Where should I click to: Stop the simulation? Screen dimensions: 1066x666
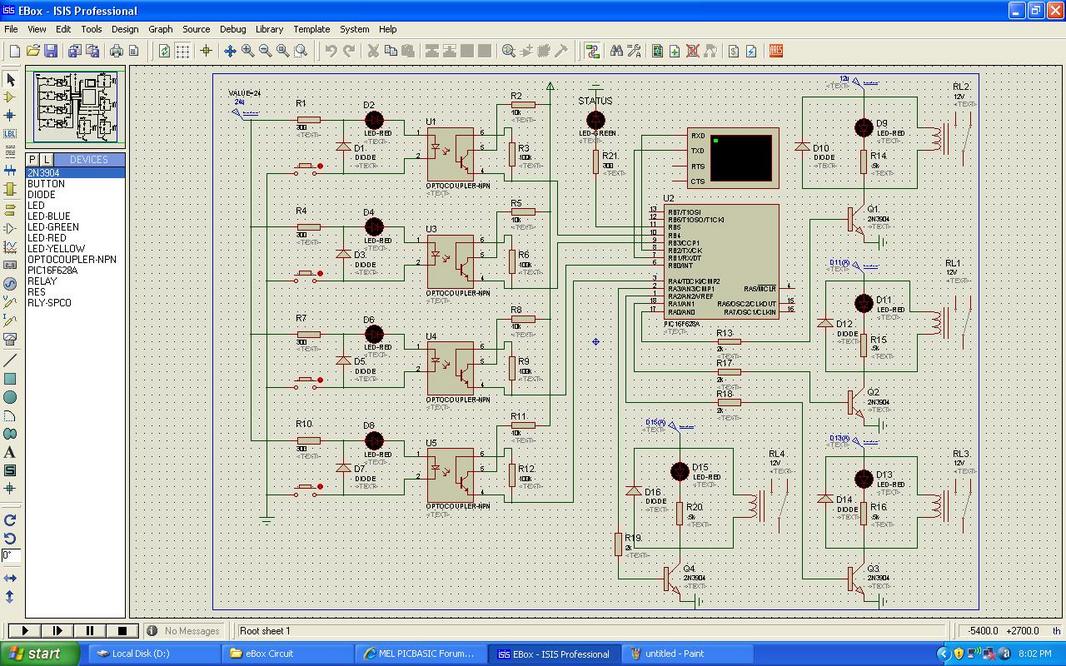click(x=122, y=631)
